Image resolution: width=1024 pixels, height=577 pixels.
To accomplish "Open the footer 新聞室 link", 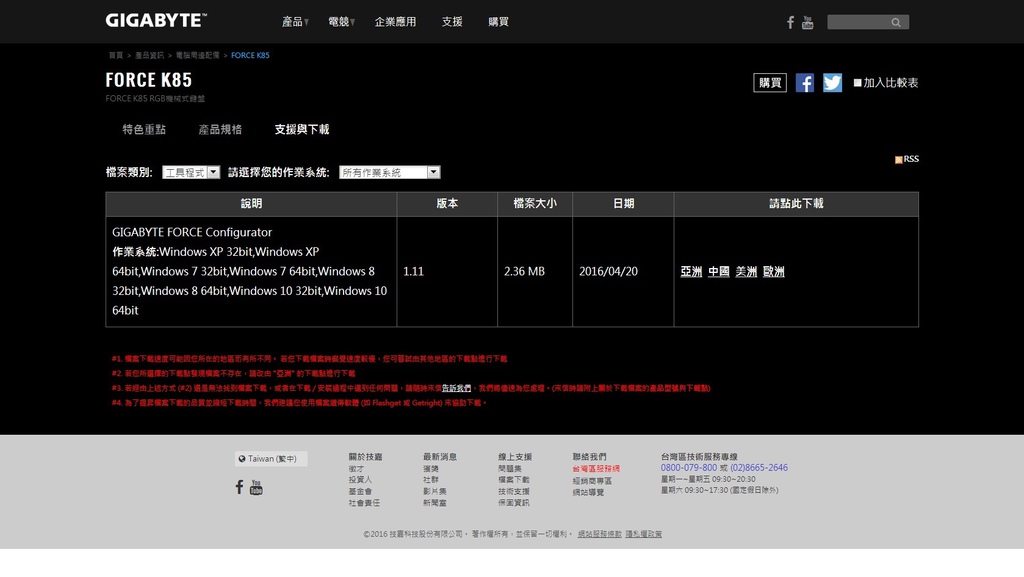I will tap(434, 503).
